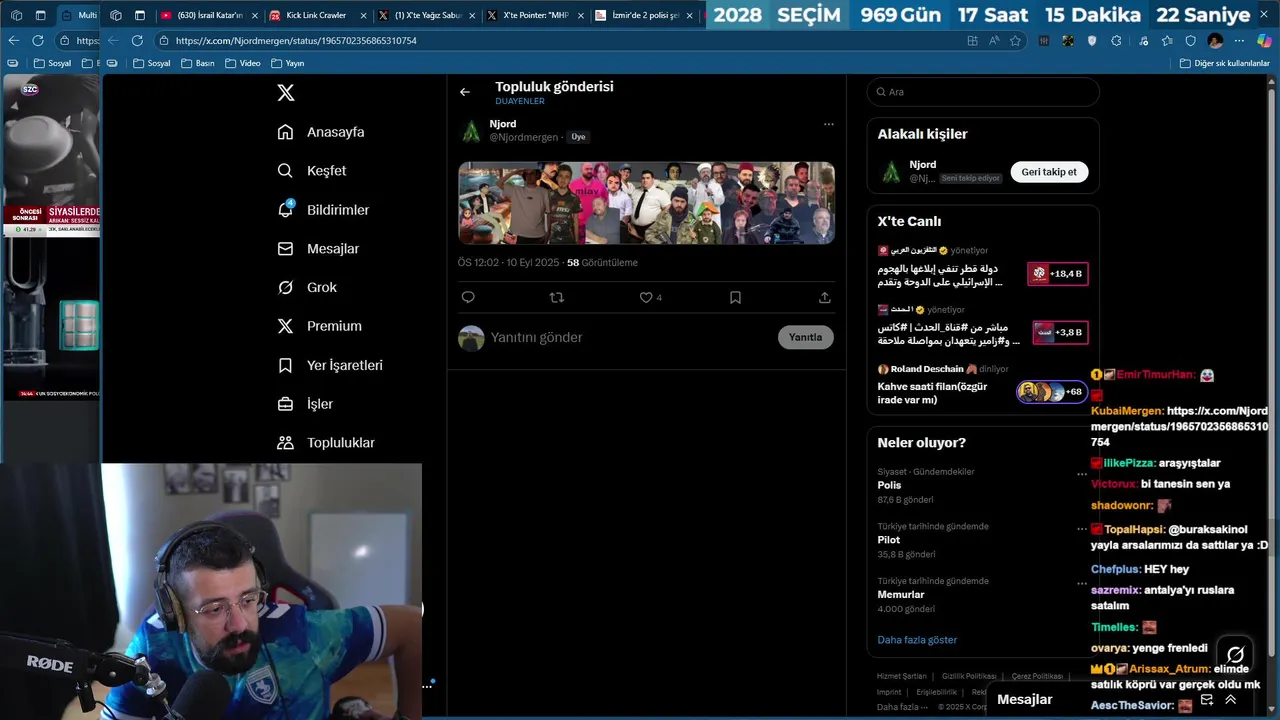The width and height of the screenshot is (1280, 720).
Task: Open the Diğer sık kullanılanlar bookmarks folder
Action: (x=1224, y=63)
